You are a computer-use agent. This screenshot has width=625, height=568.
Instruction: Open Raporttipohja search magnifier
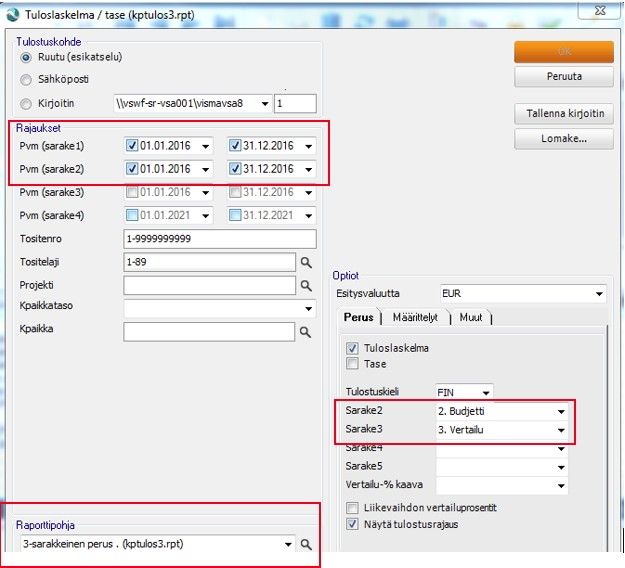pos(306,544)
